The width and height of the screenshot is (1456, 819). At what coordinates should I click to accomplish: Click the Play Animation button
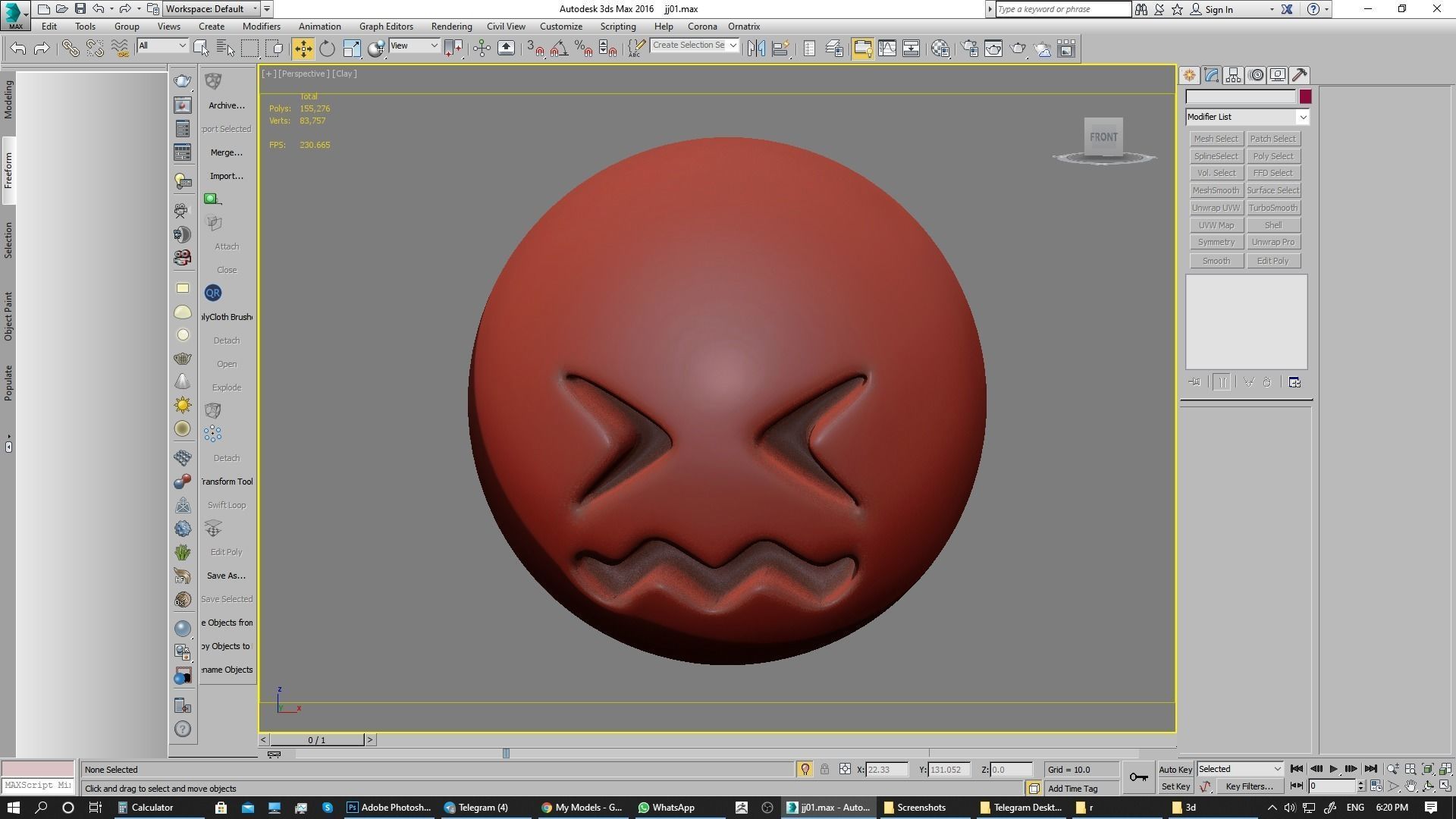click(x=1333, y=769)
